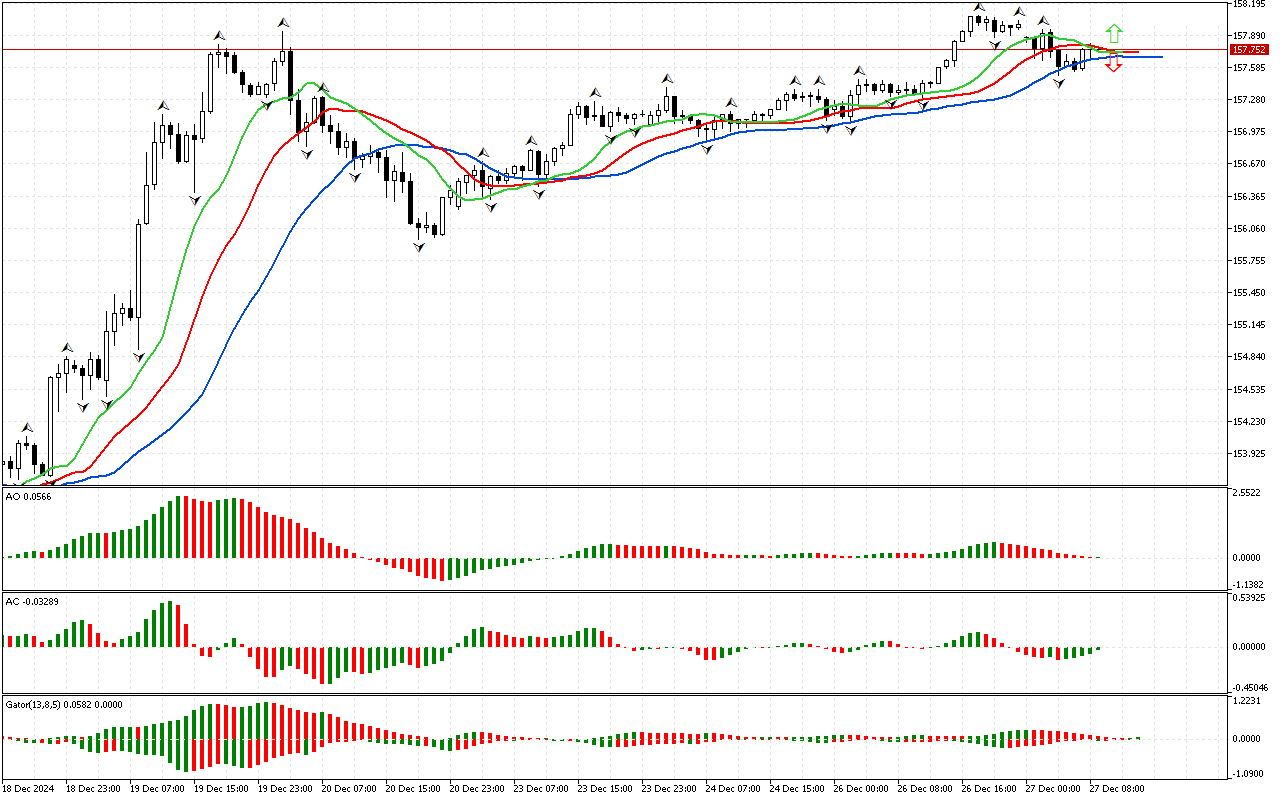The image size is (1280, 800).
Task: Click the 156.060 price axis label
Action: [1250, 229]
